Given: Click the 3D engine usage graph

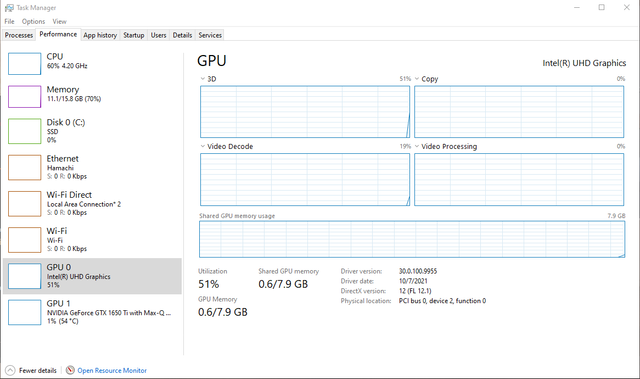Looking at the screenshot, I should click(x=305, y=112).
